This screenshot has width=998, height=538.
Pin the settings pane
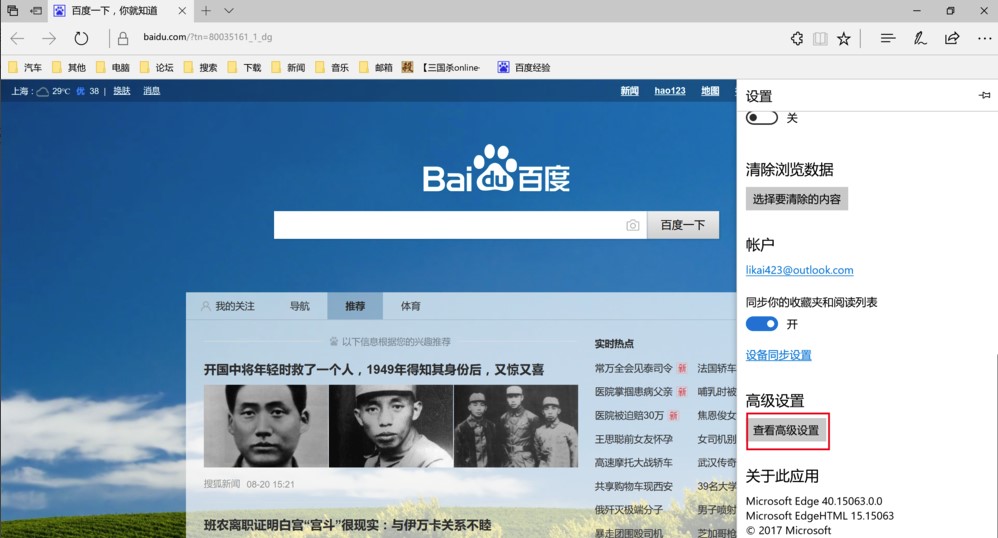point(985,96)
